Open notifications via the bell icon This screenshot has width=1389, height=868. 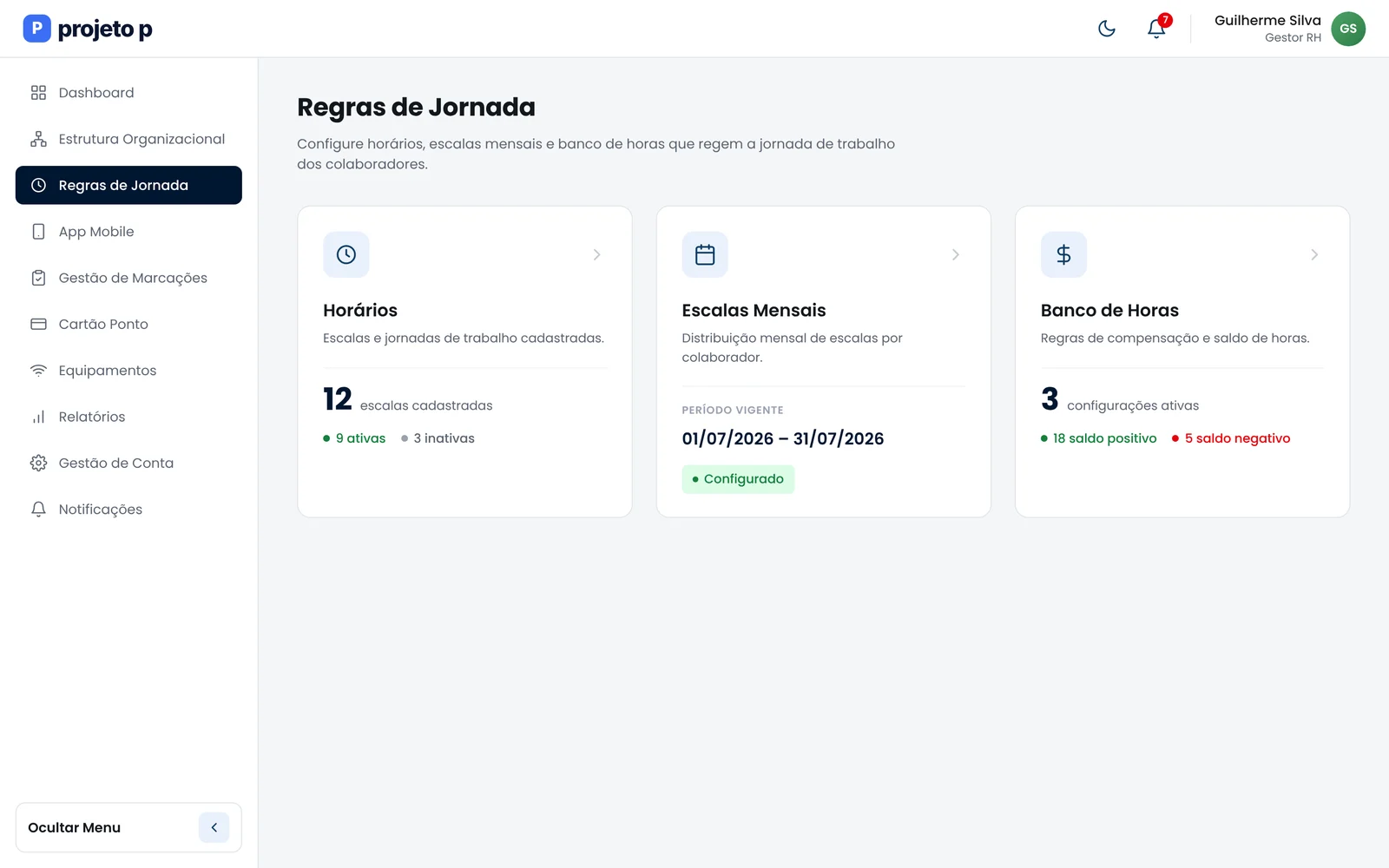pyautogui.click(x=1156, y=29)
